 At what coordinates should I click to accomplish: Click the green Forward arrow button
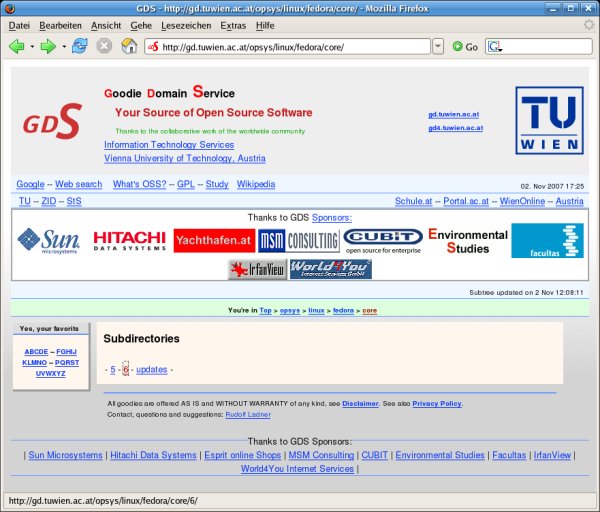point(47,46)
